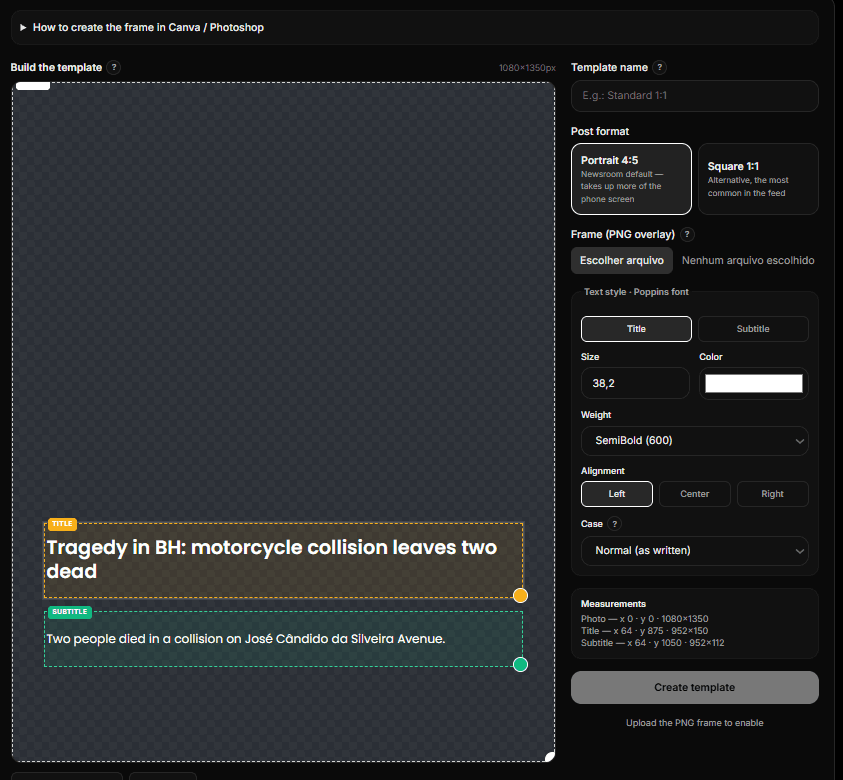Click the Photo measurements line
Screen dimensions: 843x780
(x=645, y=619)
